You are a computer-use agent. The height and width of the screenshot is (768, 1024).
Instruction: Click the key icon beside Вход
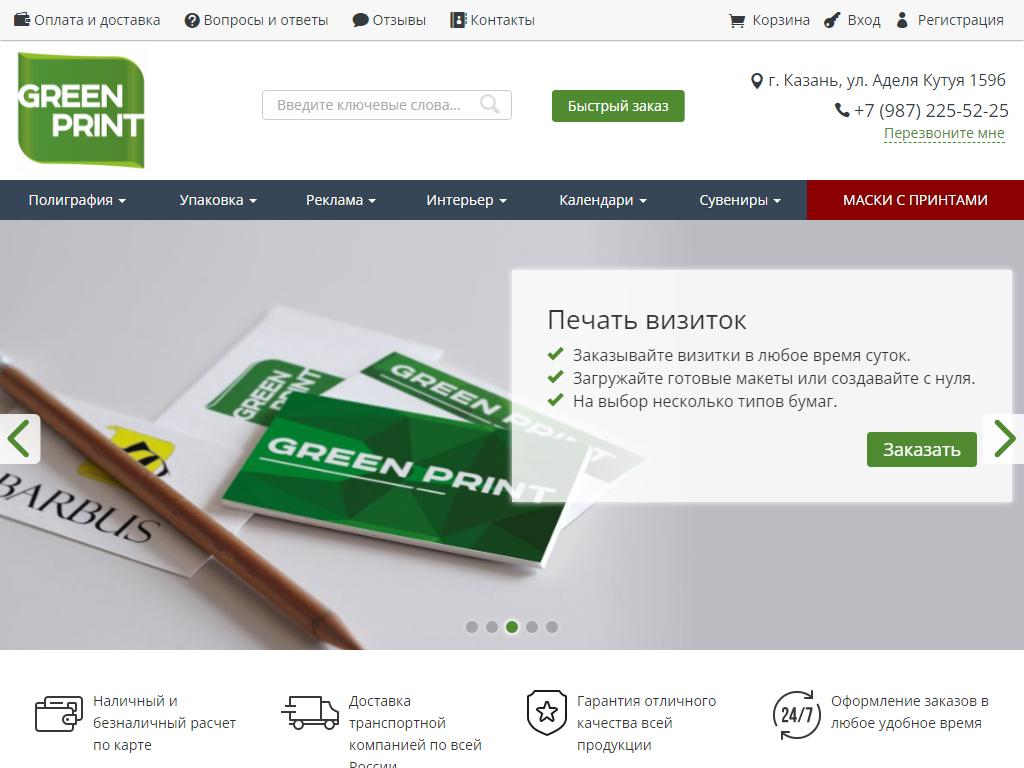832,20
